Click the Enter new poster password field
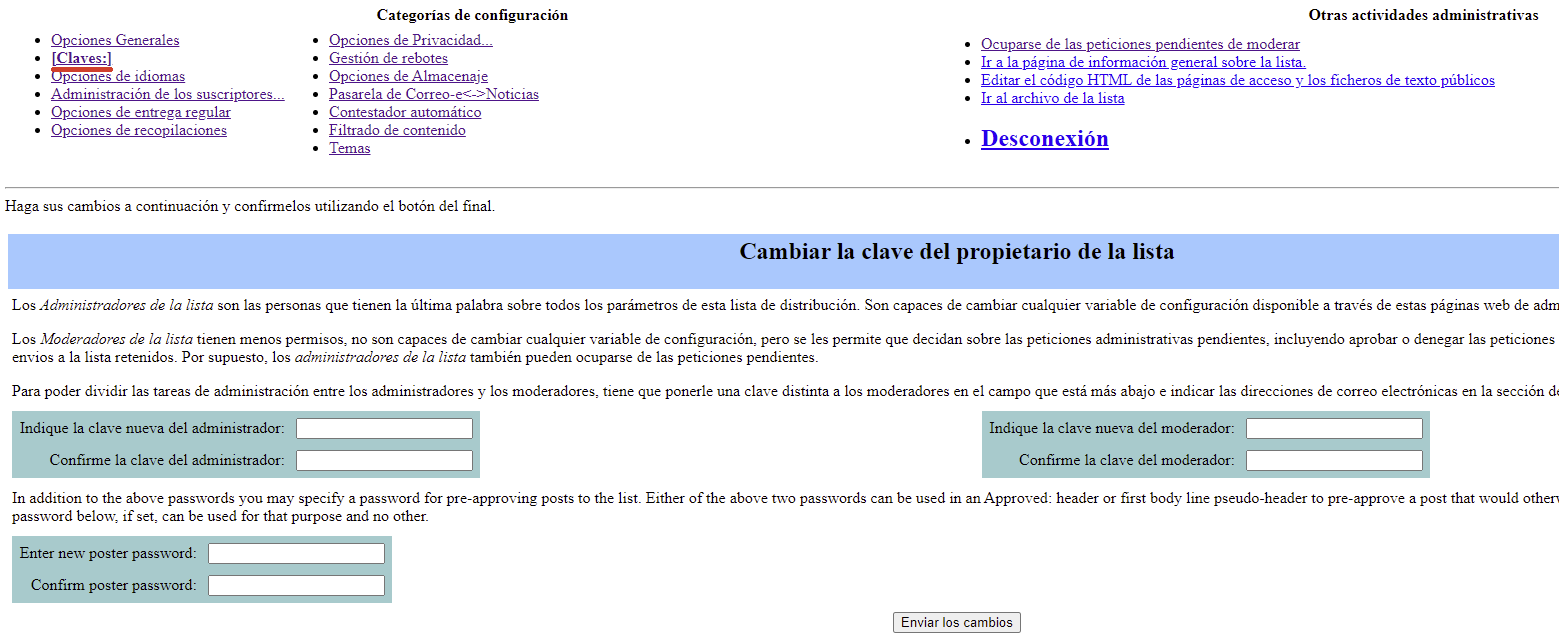 296,554
